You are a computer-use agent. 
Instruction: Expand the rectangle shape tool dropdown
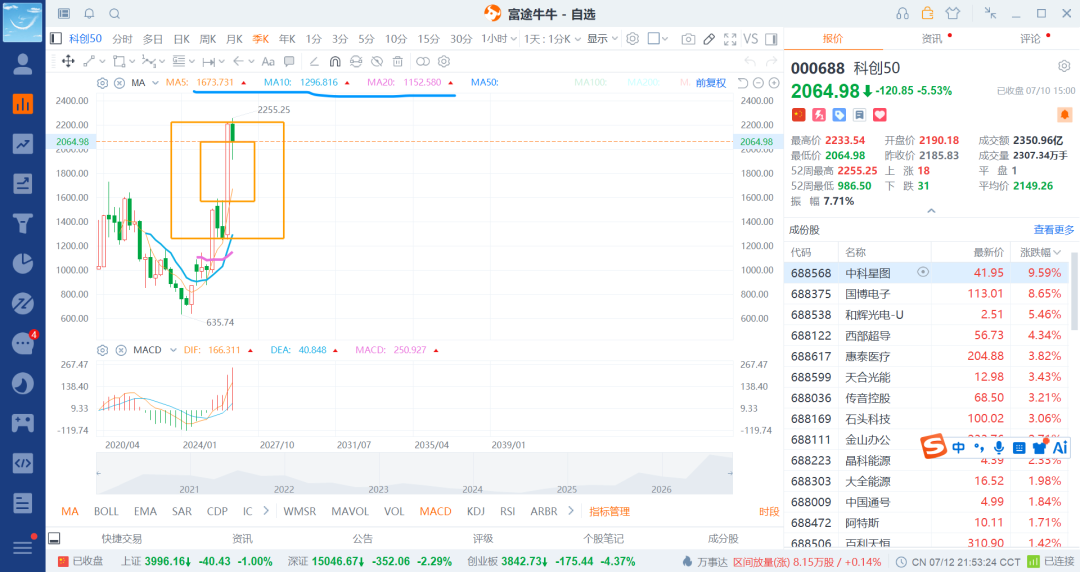coord(132,61)
